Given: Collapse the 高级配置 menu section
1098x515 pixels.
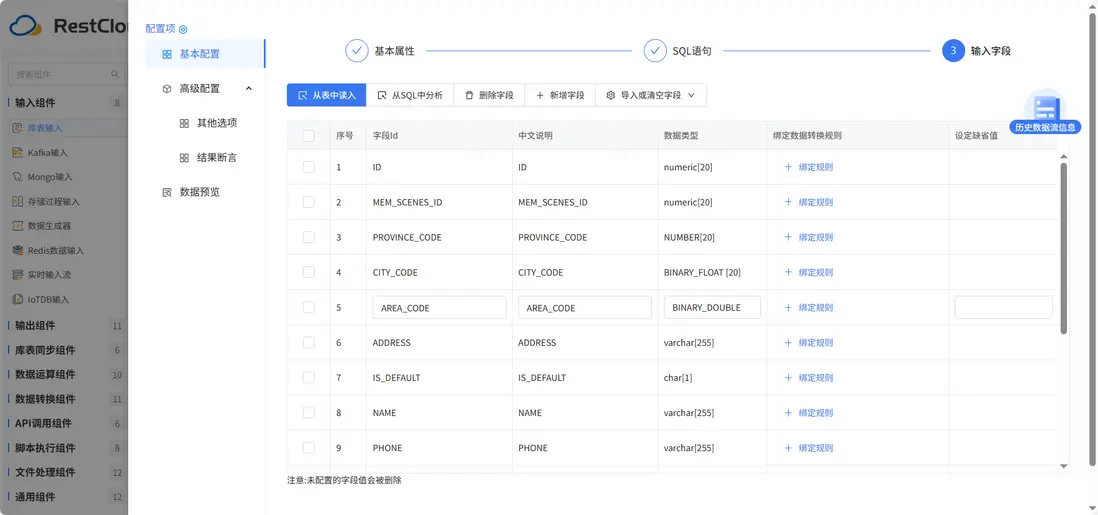Looking at the screenshot, I should pos(249,88).
